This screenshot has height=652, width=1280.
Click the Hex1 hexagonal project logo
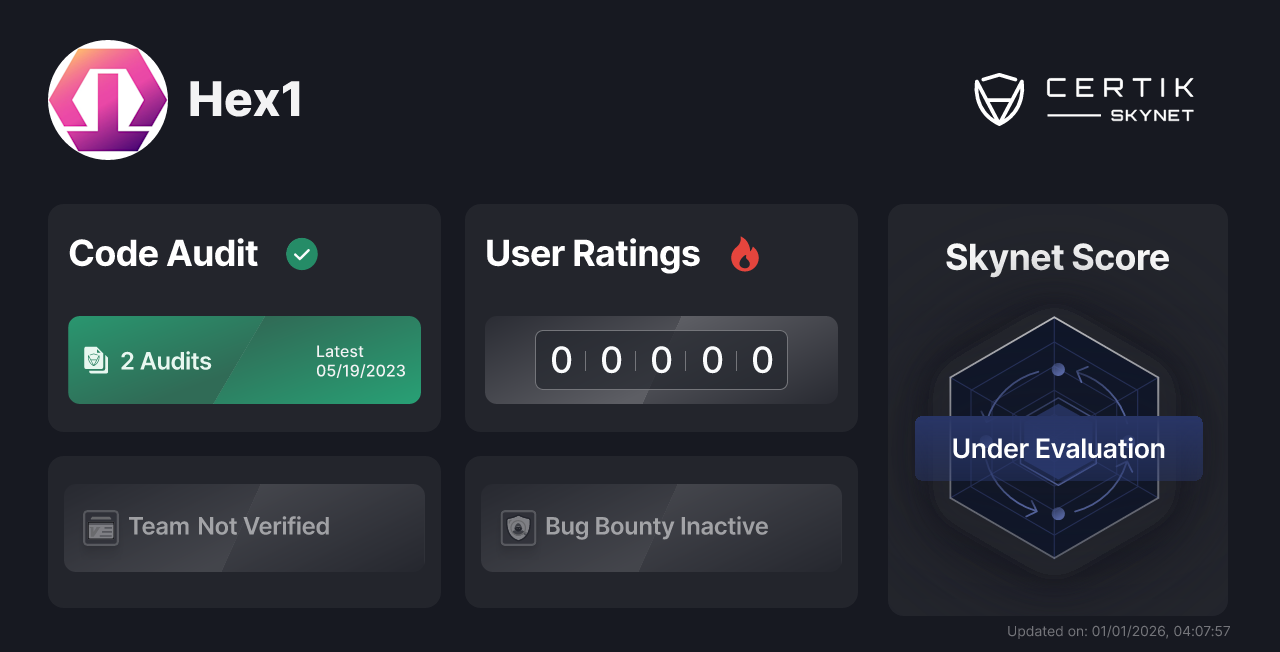[x=108, y=99]
